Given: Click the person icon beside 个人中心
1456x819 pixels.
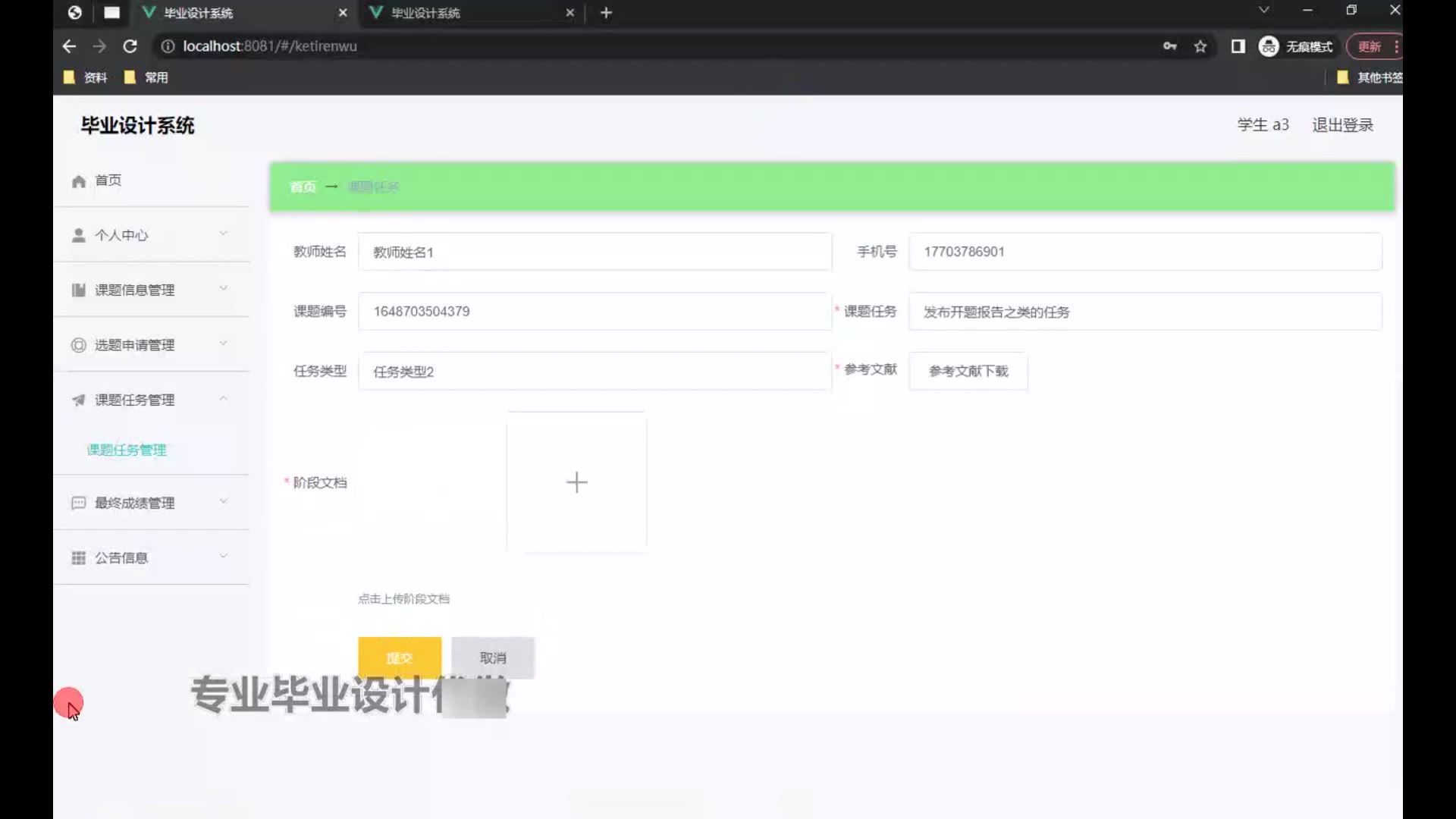Looking at the screenshot, I should [78, 236].
